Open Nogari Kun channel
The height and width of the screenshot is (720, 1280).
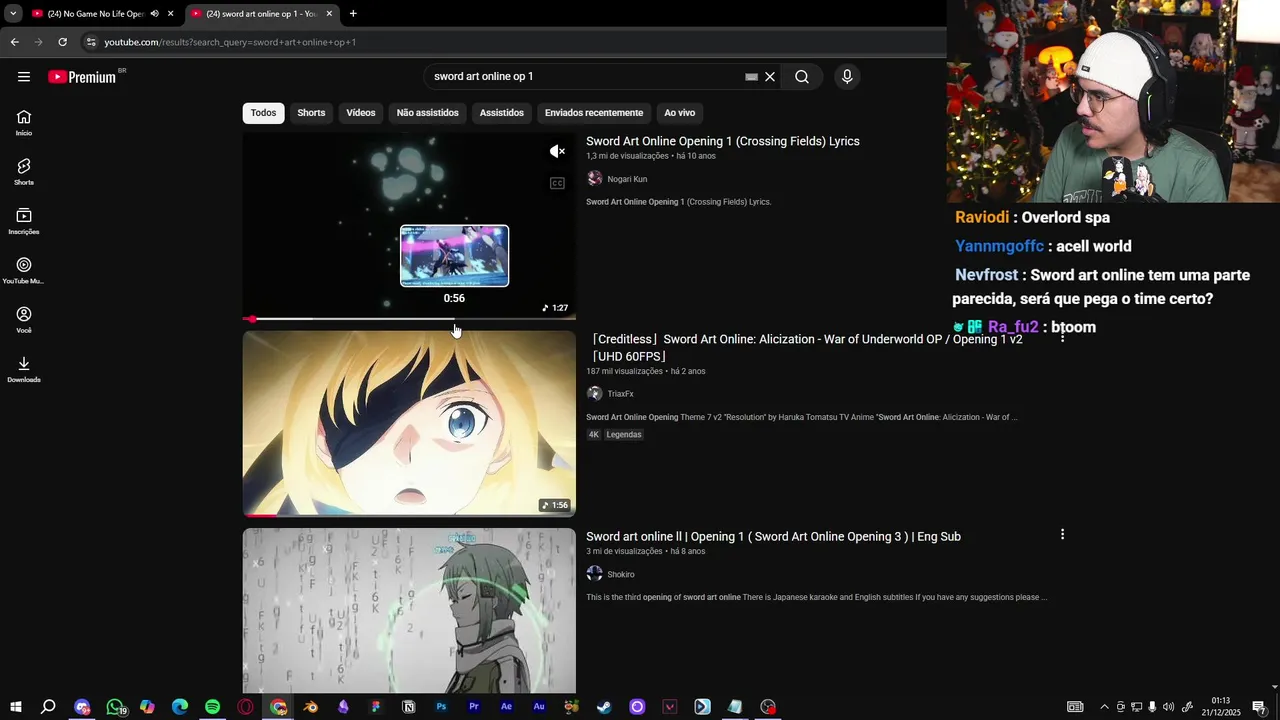(x=627, y=179)
